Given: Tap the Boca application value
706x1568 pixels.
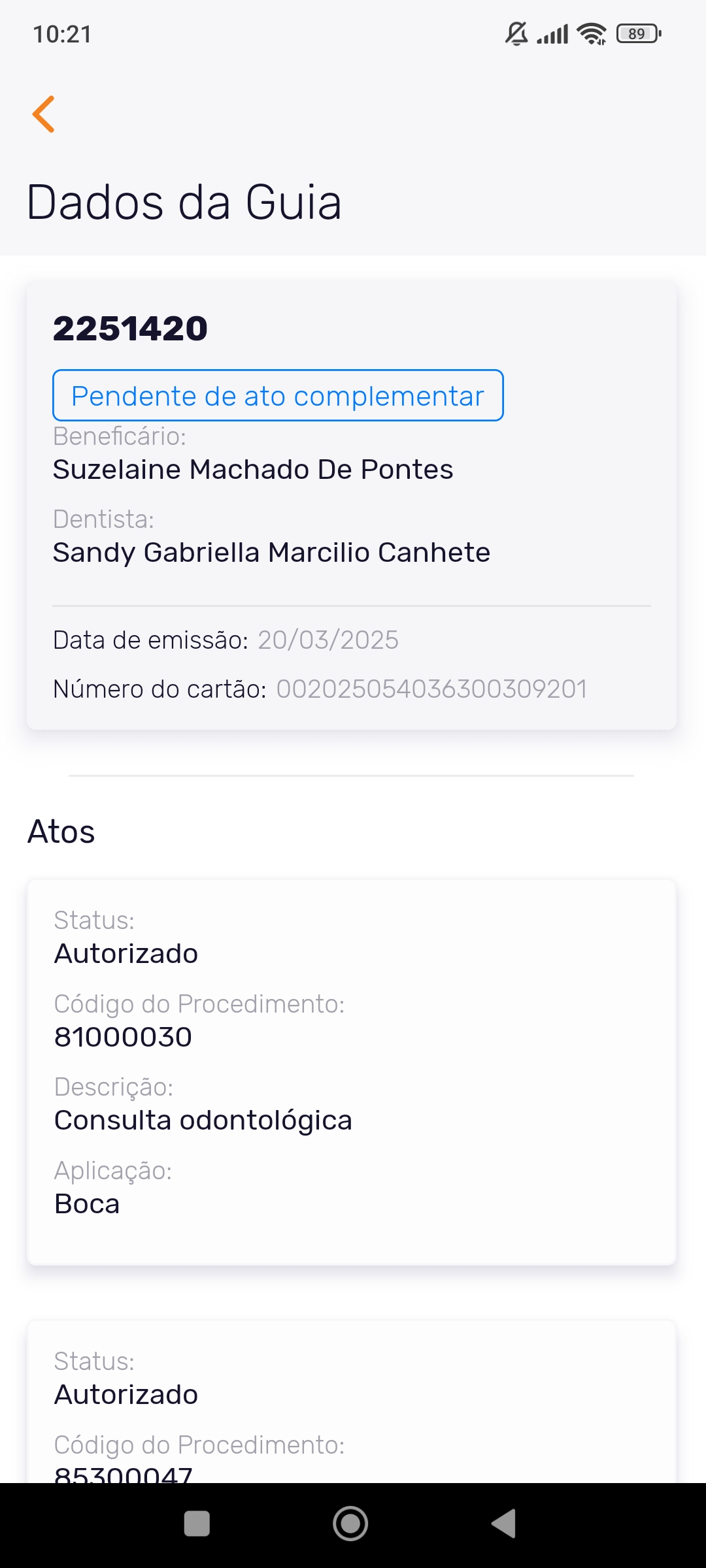Looking at the screenshot, I should pos(87,1204).
